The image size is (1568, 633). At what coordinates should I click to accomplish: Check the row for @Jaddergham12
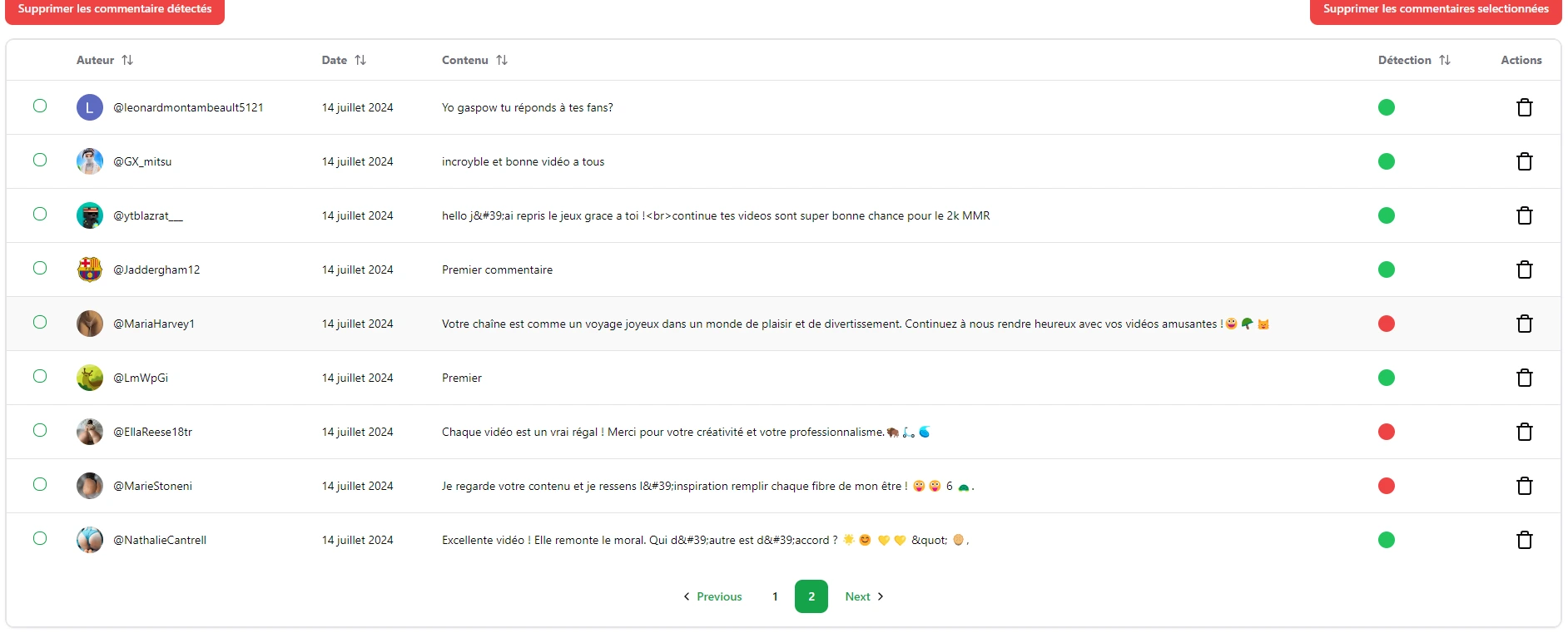(40, 268)
